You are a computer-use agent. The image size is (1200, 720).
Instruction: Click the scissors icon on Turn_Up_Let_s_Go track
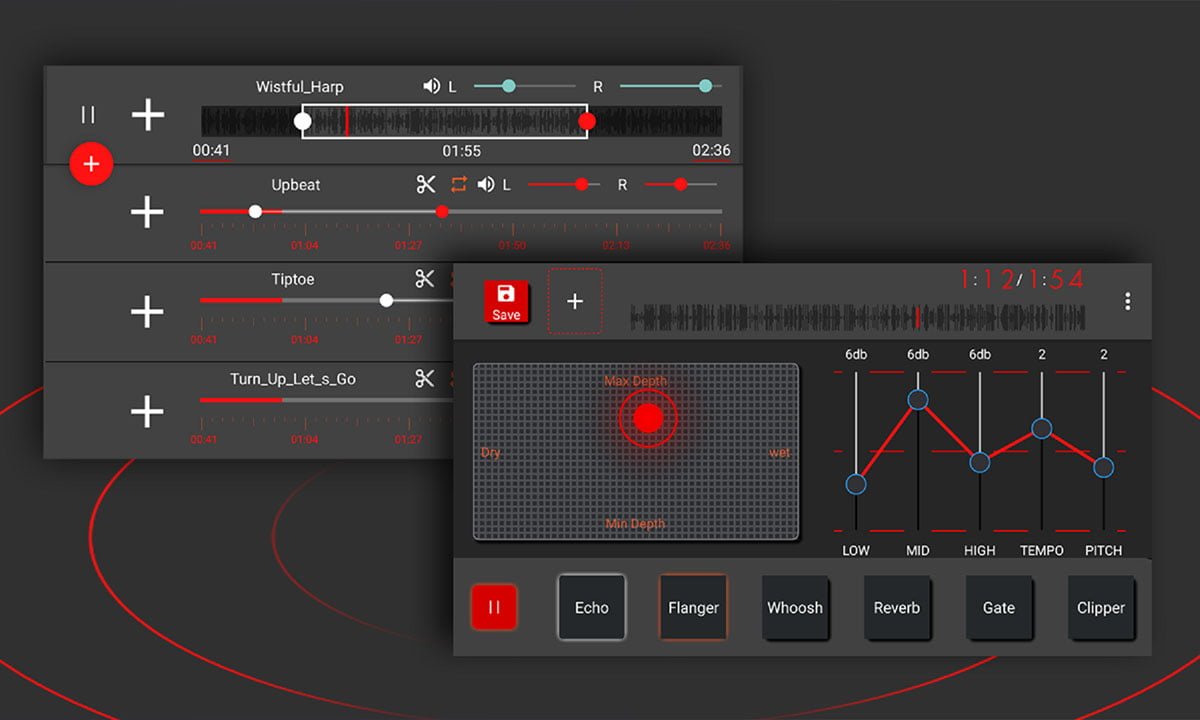coord(426,378)
